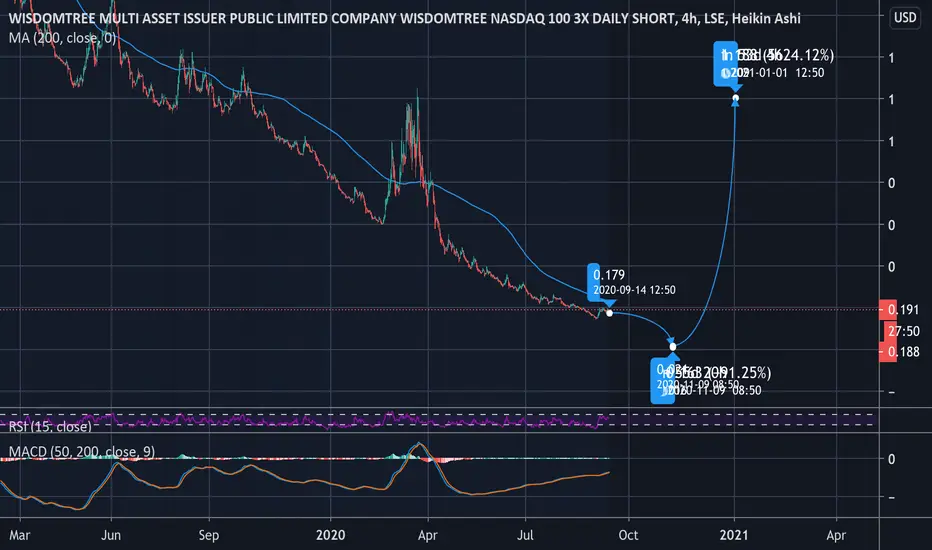Click the Mar label on the time axis
This screenshot has width=932, height=550.
[x=20, y=535]
